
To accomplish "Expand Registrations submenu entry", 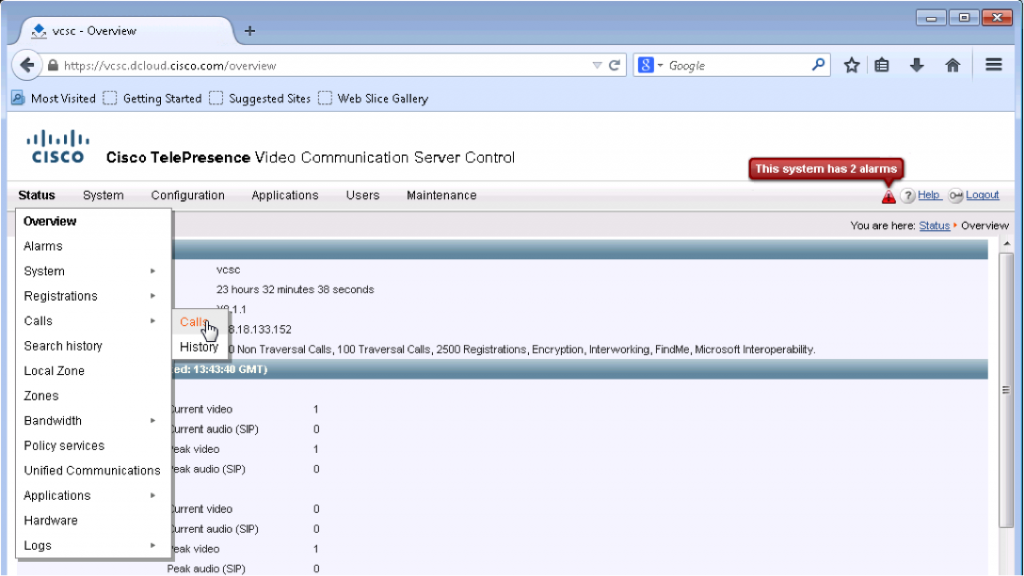I will click(93, 296).
